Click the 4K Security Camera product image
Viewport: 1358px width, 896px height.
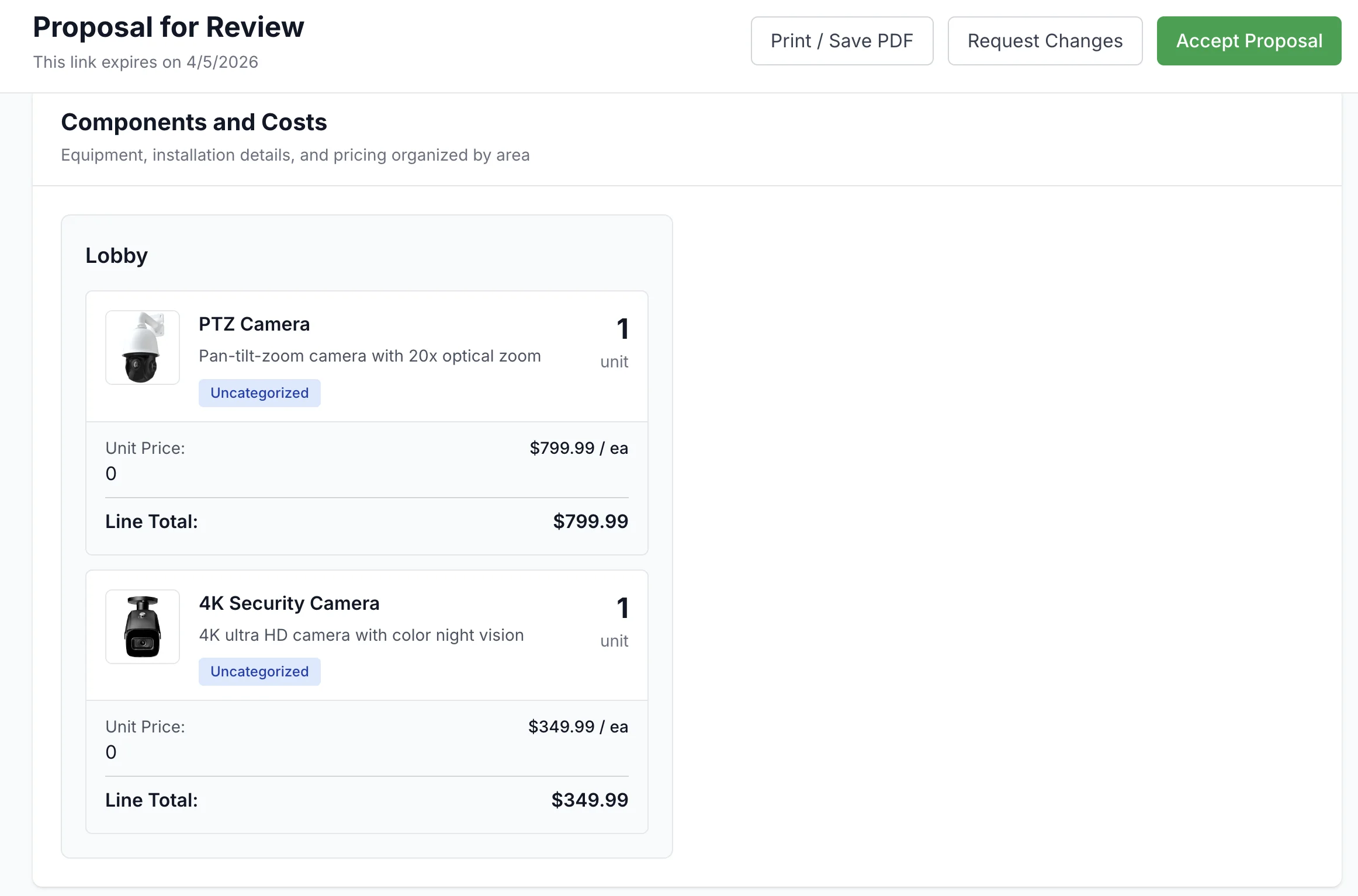click(143, 626)
